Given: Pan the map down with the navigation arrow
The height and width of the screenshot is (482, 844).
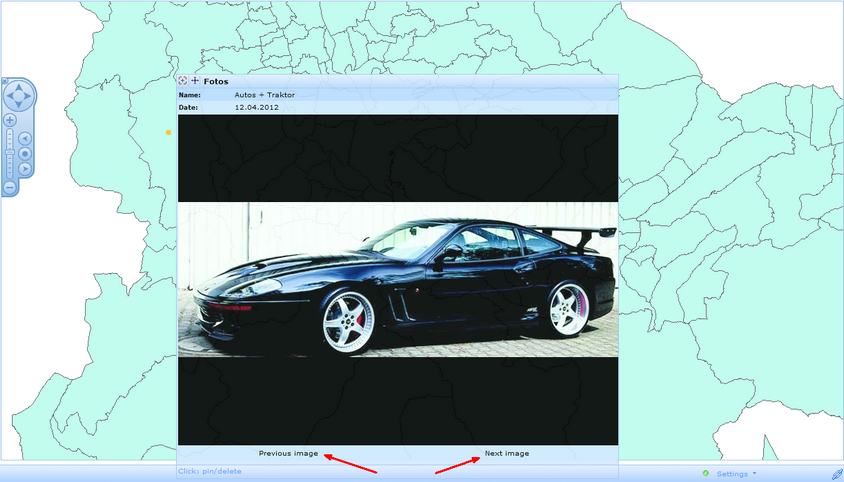Looking at the screenshot, I should 19,105.
